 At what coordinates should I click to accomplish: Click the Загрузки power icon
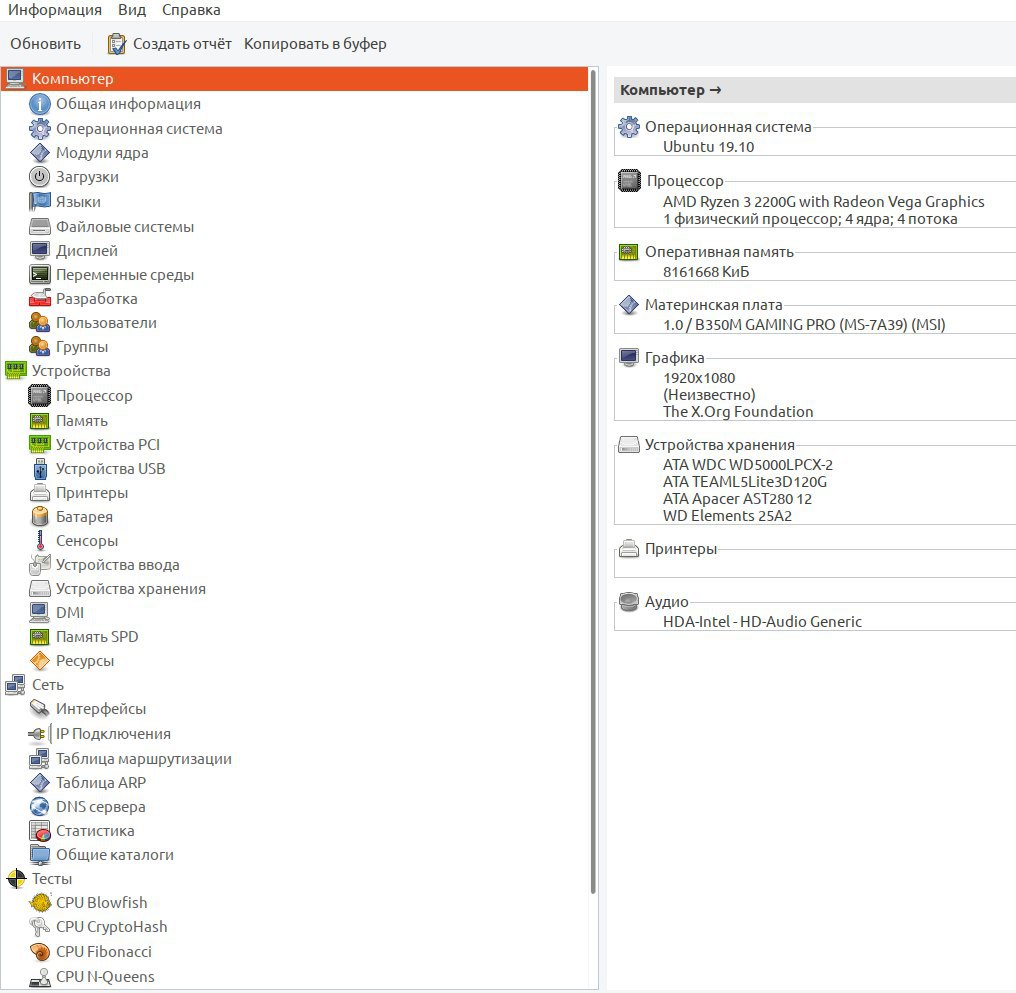click(x=40, y=177)
